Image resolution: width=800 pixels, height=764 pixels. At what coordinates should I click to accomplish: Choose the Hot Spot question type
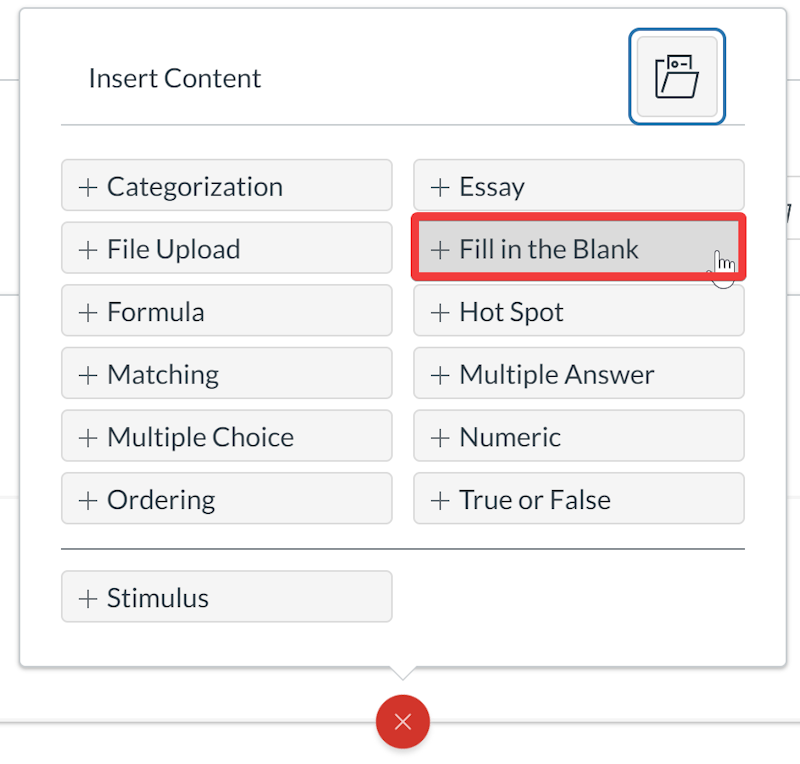pos(578,311)
